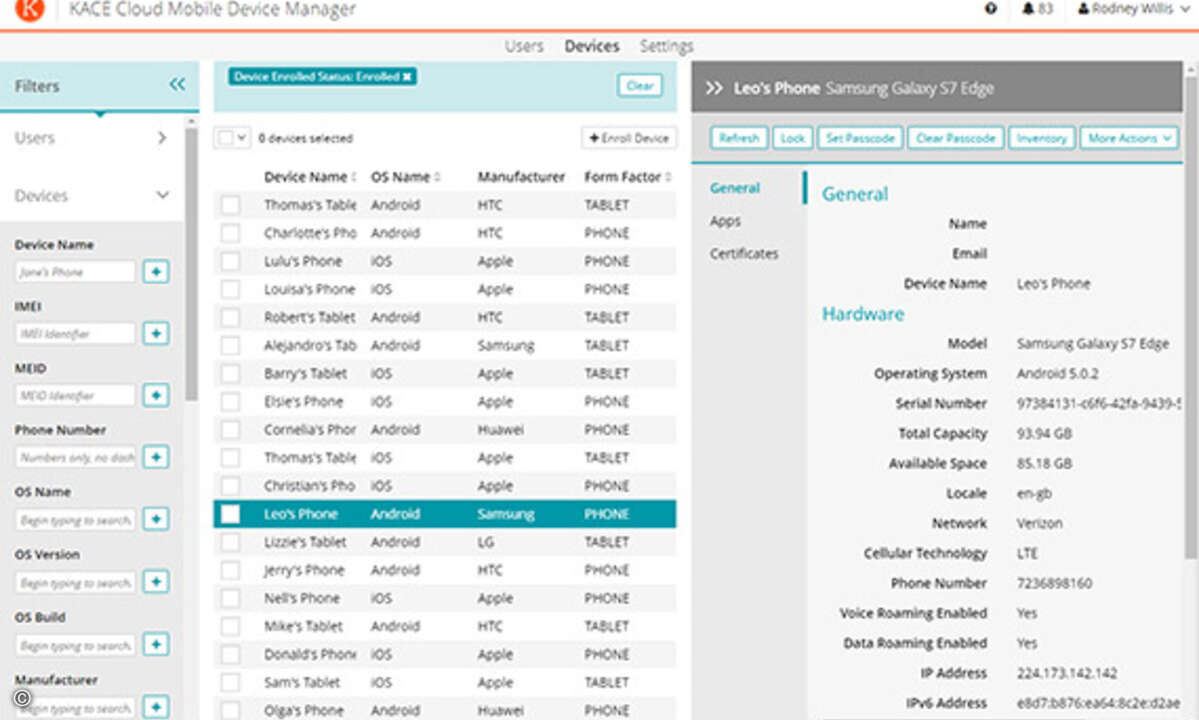The width and height of the screenshot is (1199, 720).
Task: Tick checkbox for Olga's Phone row
Action: pyautogui.click(x=230, y=711)
